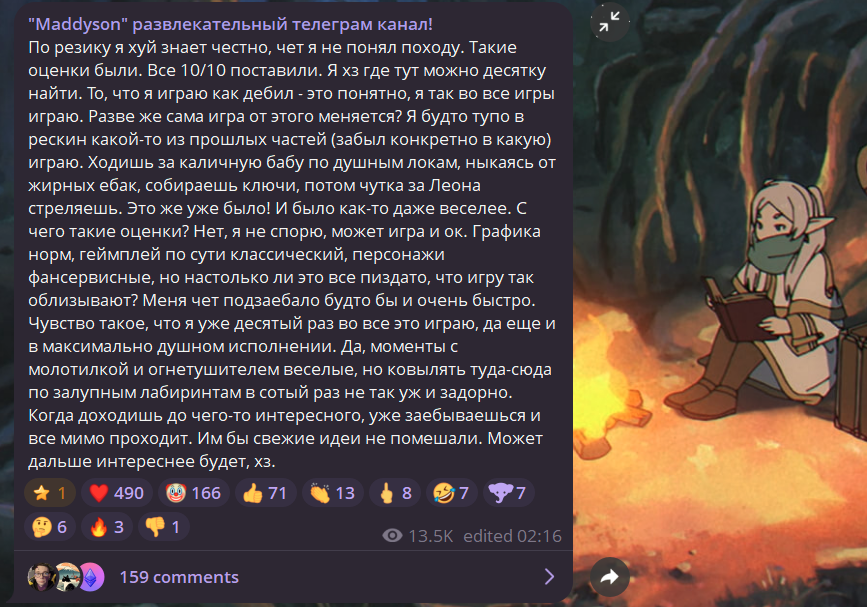Expand comments via the right chevron arrow
867x607 pixels.
coord(549,577)
